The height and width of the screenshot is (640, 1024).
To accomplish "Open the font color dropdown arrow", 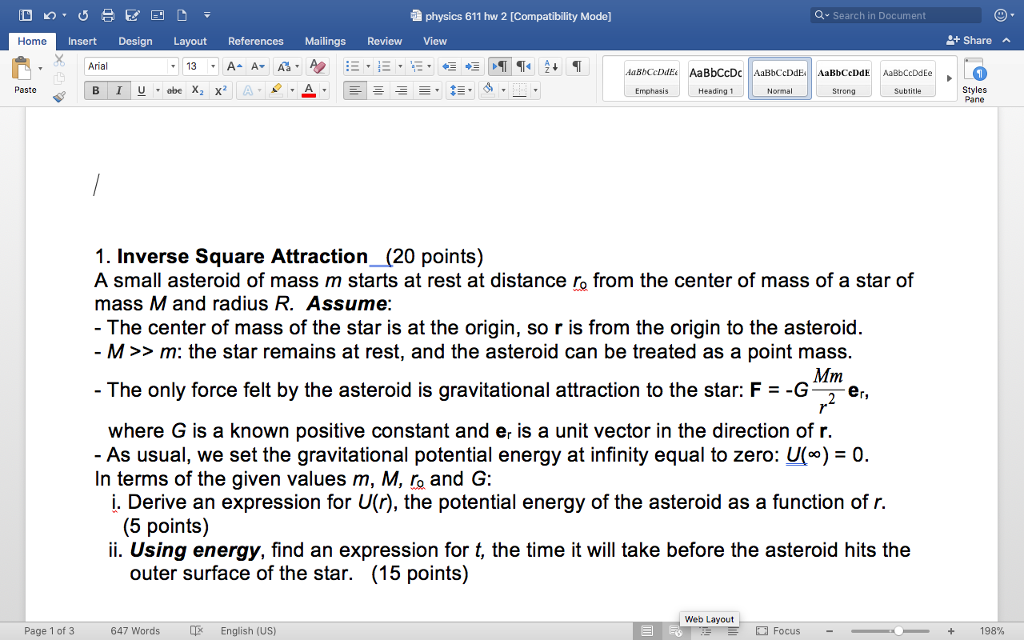I will 324,90.
